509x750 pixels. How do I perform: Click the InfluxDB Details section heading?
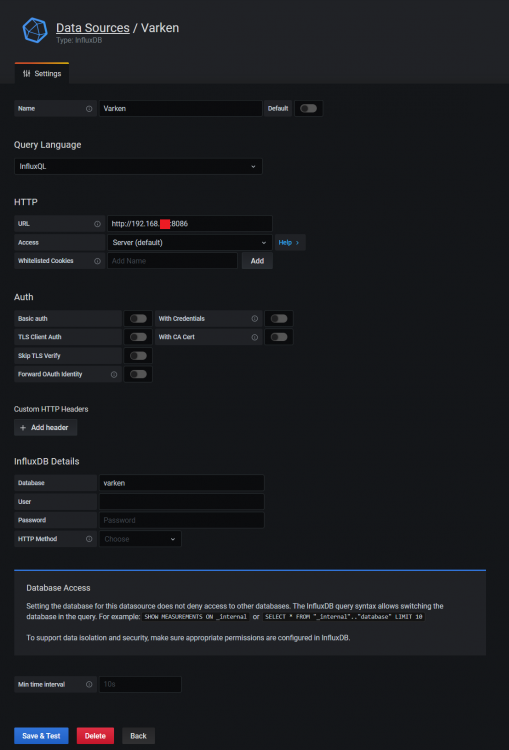(47, 462)
